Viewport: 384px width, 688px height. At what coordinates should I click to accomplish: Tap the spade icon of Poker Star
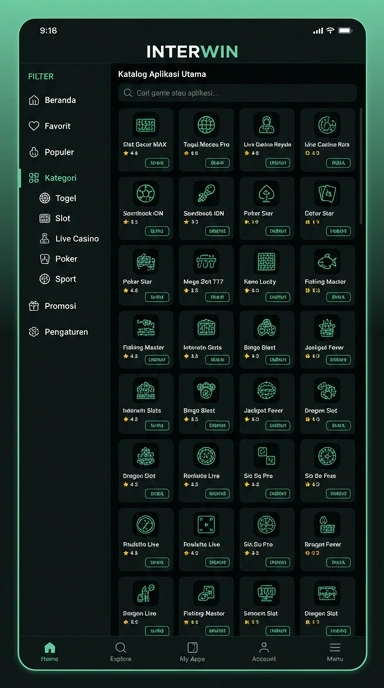[266, 193]
